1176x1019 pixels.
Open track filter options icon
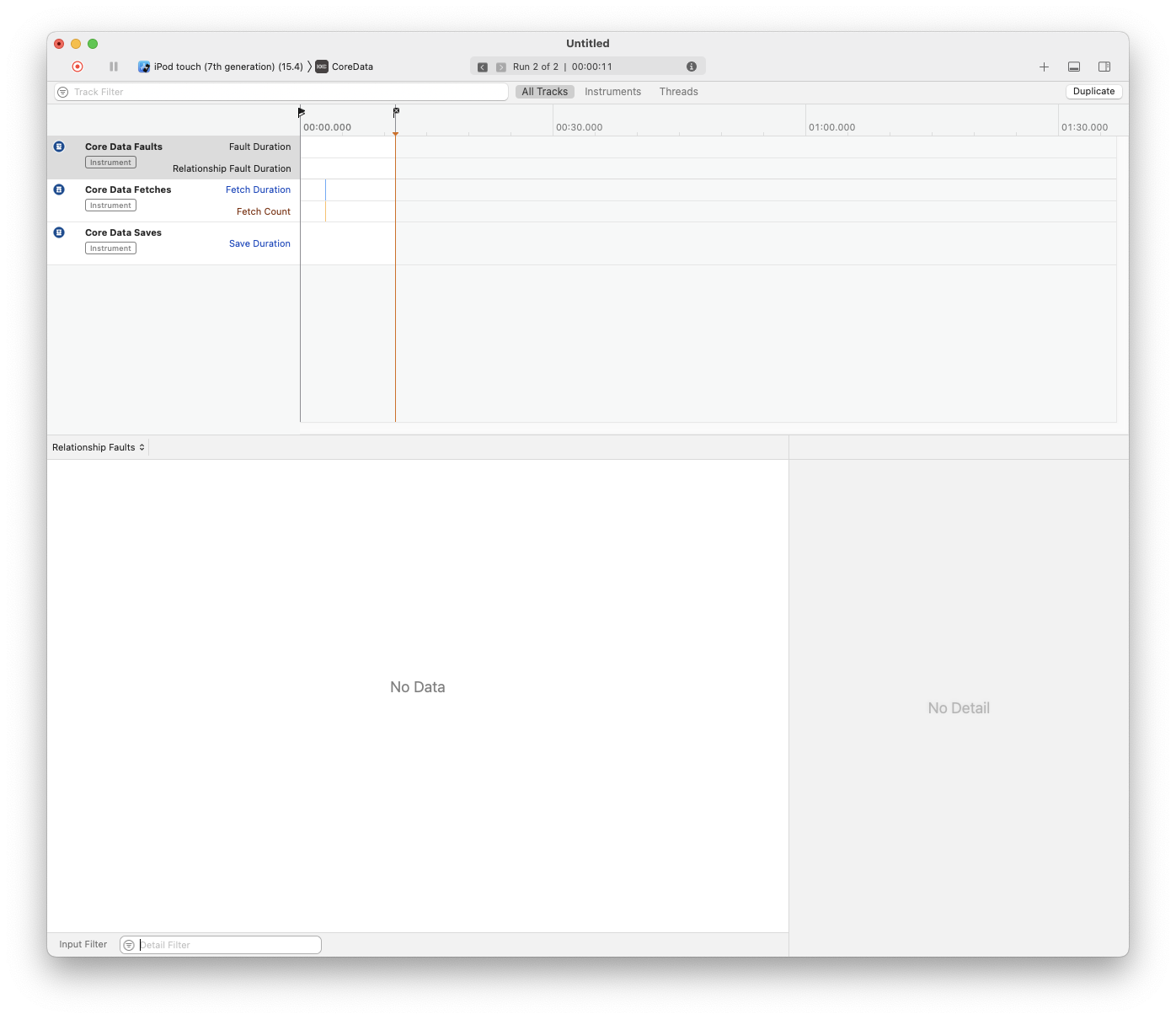63,92
